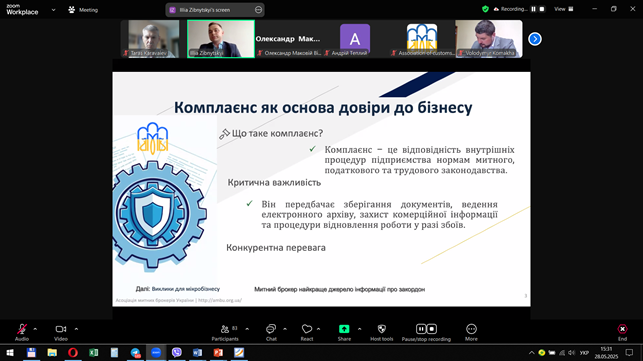
Task: Stop recording from top Recording indicator
Action: point(542,9)
